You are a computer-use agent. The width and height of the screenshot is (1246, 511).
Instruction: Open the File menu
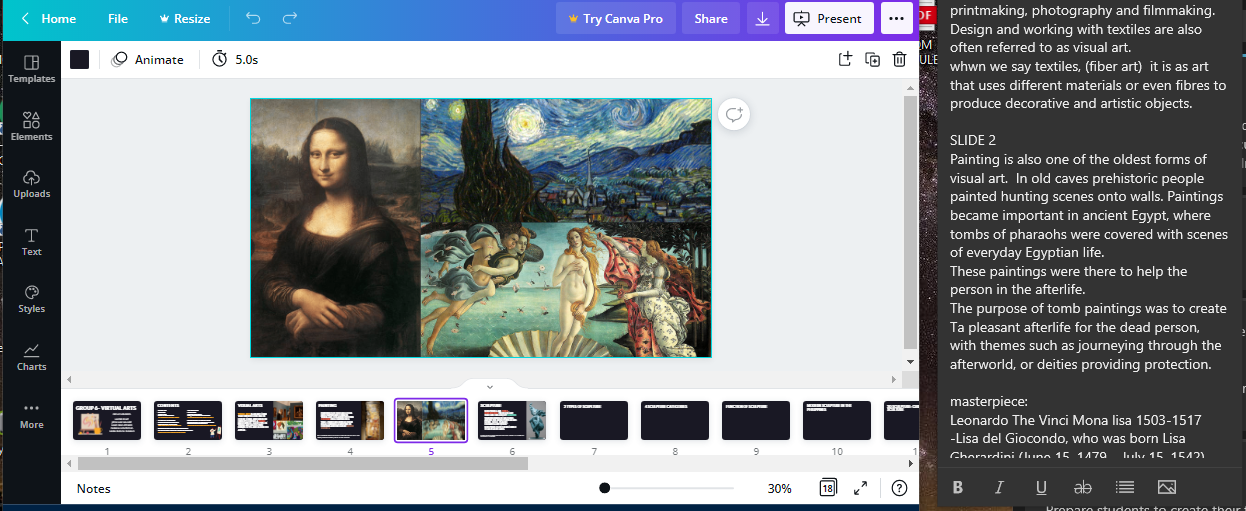click(118, 18)
